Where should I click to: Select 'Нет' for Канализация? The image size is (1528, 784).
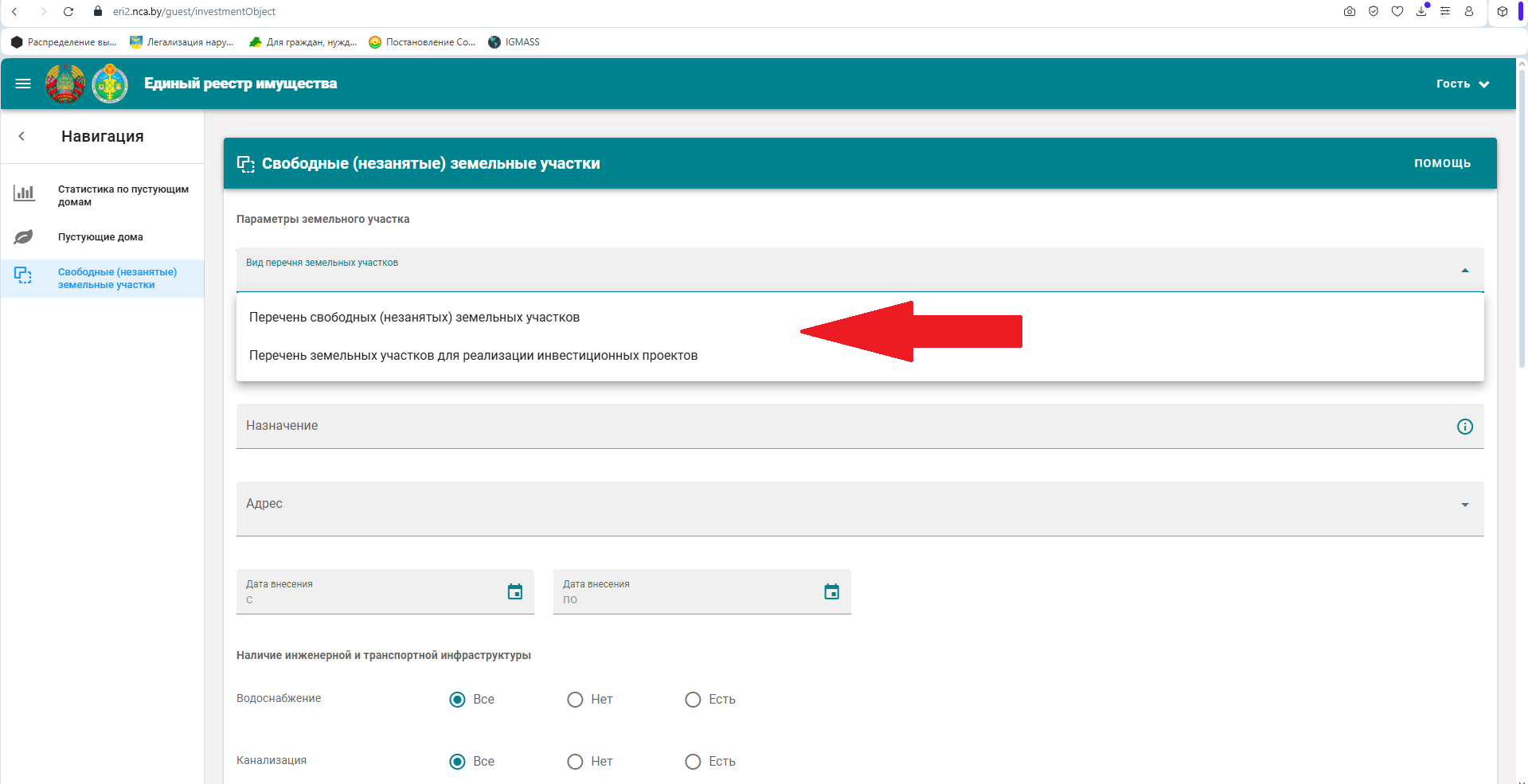point(575,762)
